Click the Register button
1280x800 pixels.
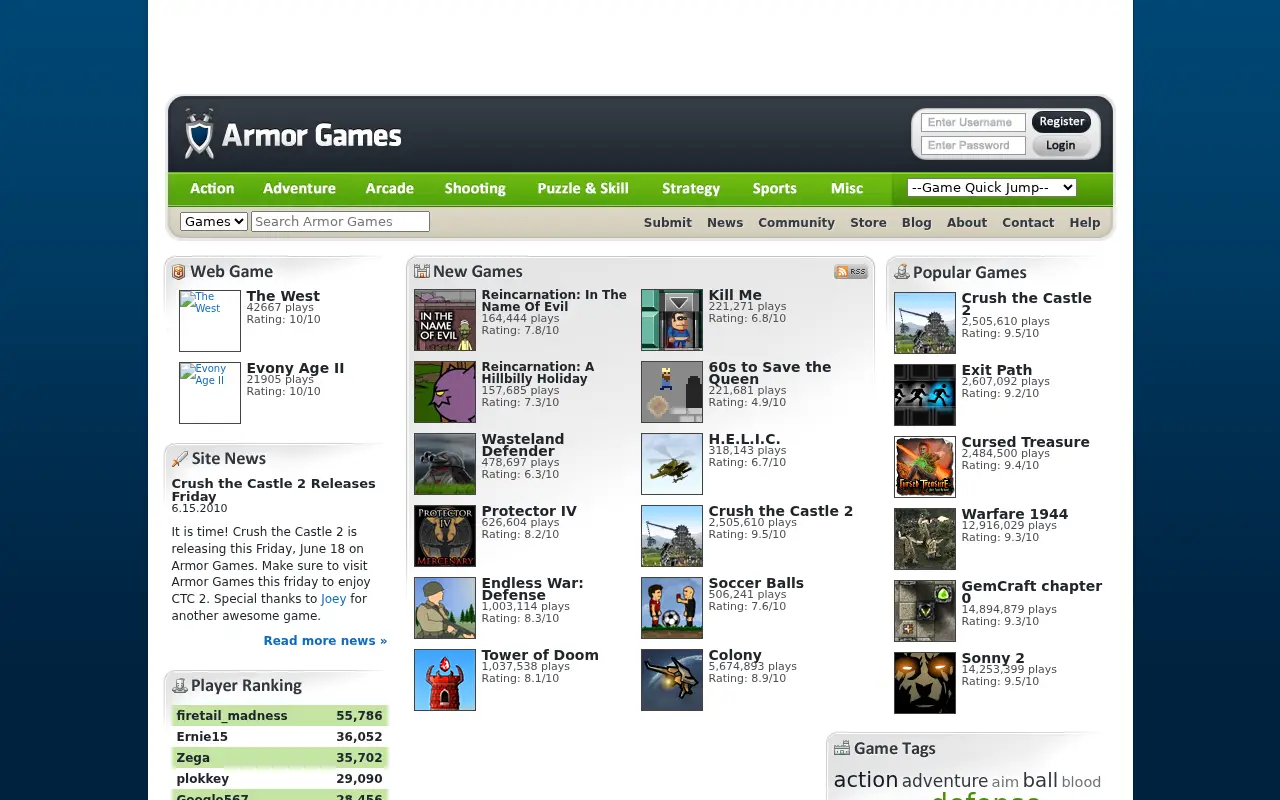[x=1062, y=122]
